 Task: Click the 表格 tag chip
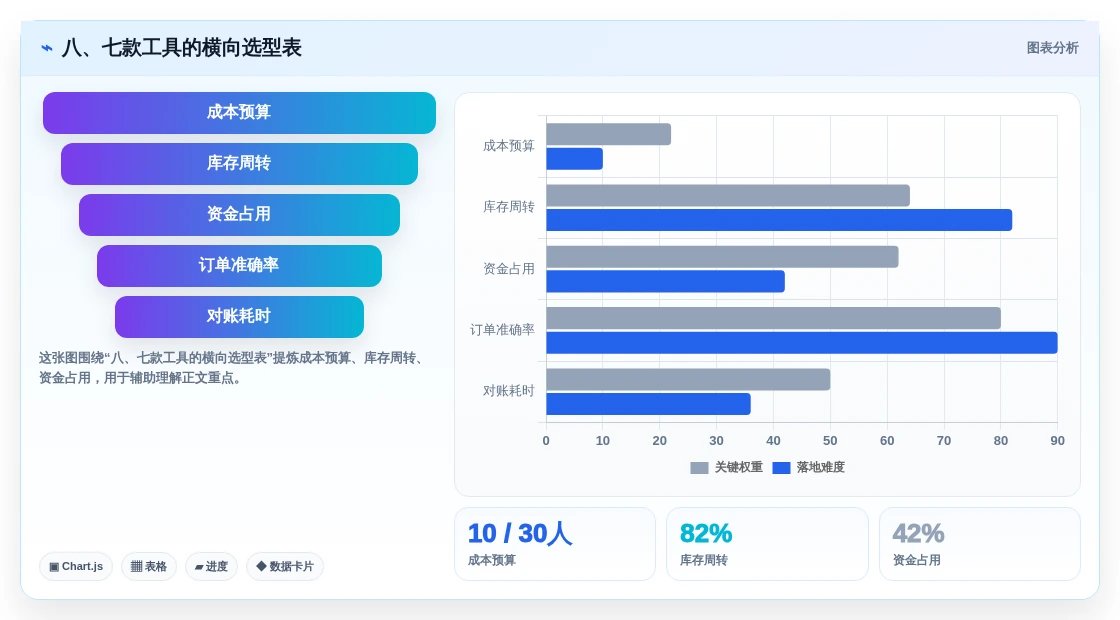pos(149,566)
